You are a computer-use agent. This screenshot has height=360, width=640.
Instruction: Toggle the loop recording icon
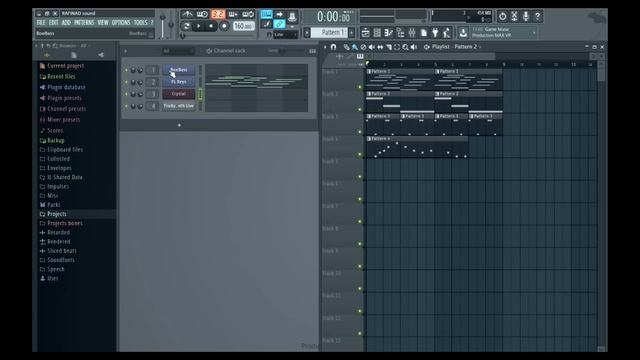pyautogui.click(x=248, y=14)
